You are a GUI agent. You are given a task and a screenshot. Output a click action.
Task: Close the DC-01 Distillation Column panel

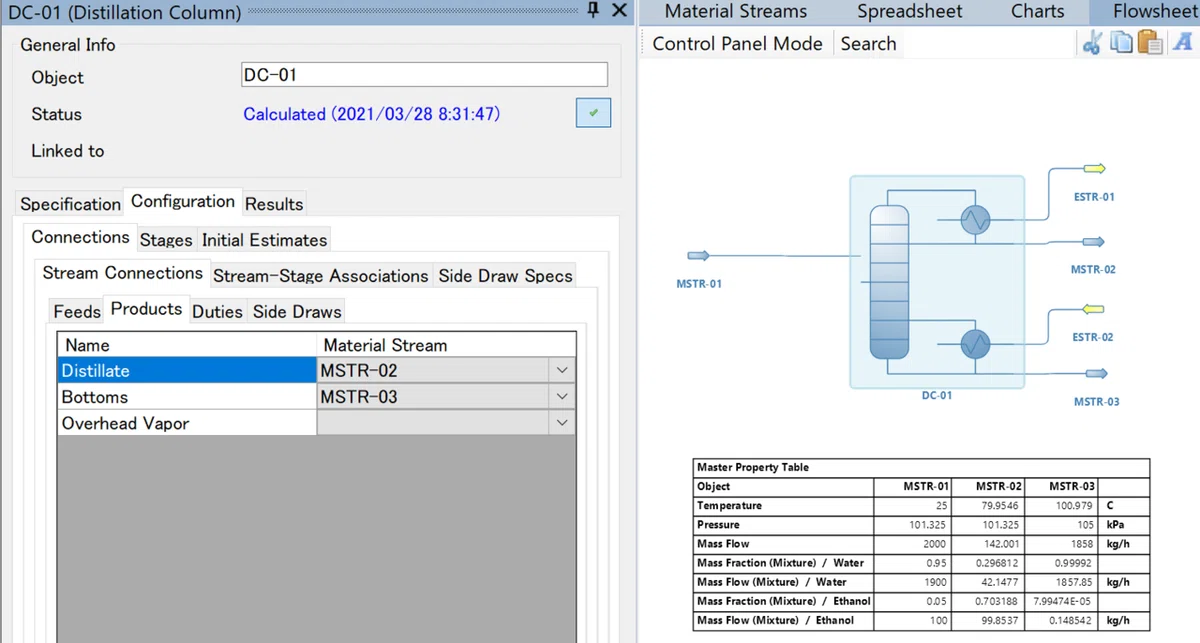619,11
